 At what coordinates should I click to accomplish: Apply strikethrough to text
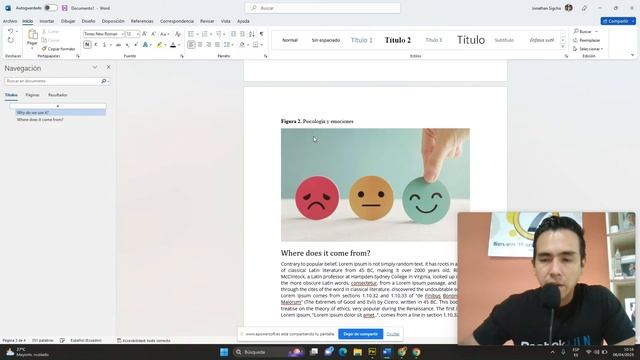point(118,45)
